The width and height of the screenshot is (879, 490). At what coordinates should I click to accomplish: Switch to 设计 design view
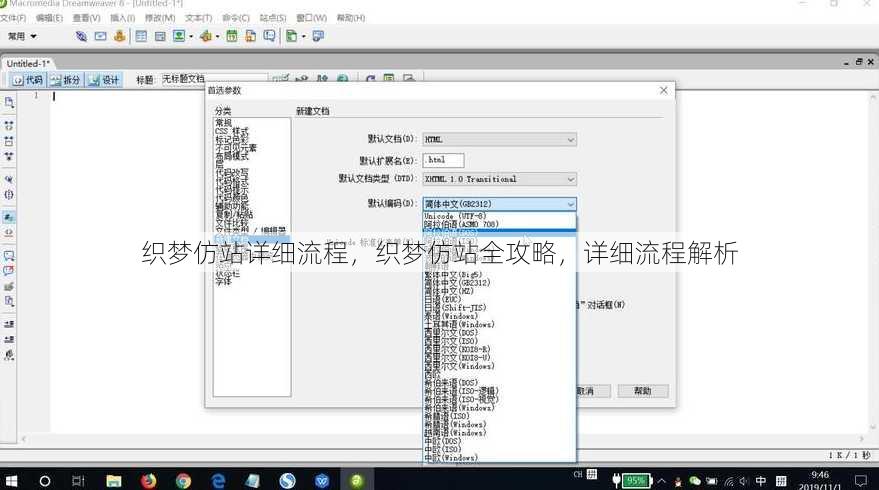pyautogui.click(x=104, y=80)
